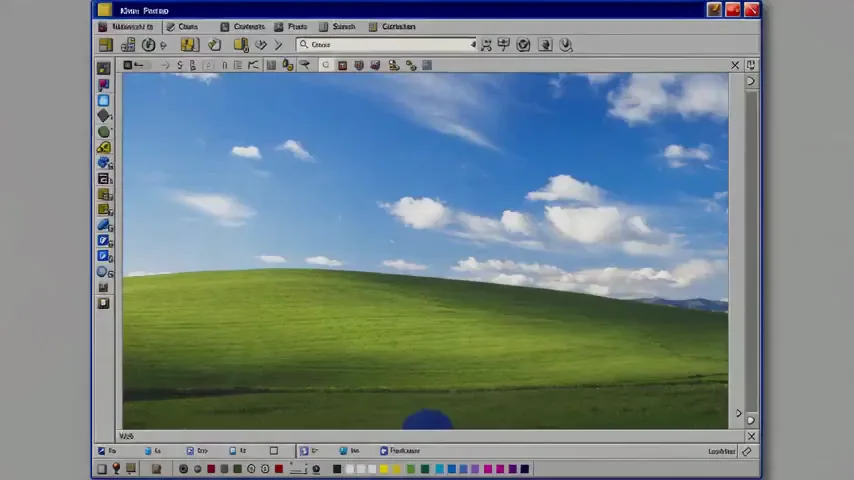
Task: Click the 'Fhaefkasar' button in bottom bar
Action: pos(400,451)
